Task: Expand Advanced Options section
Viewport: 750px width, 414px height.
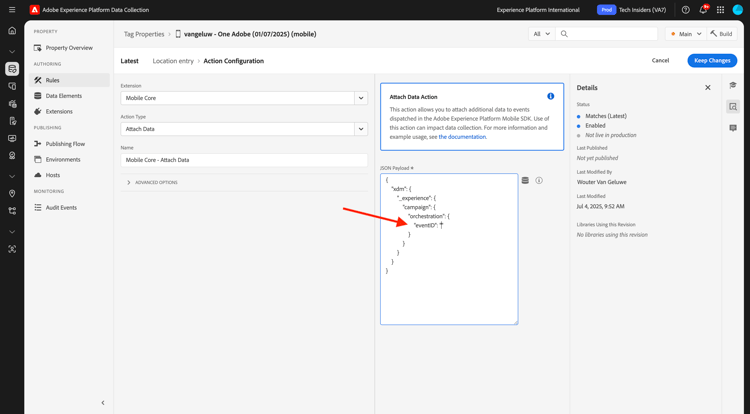Action: 152,183
